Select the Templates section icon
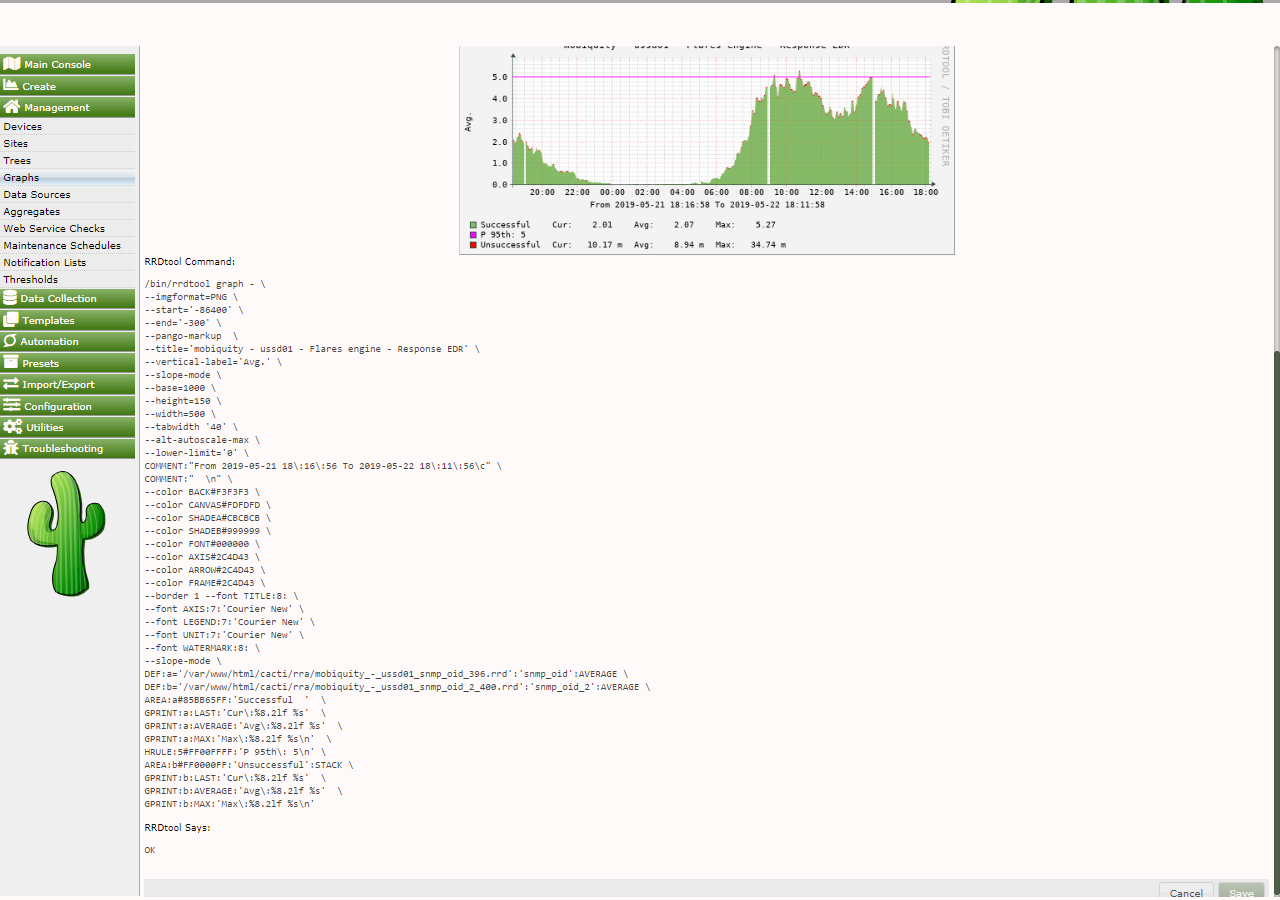This screenshot has height=900, width=1280. (12, 320)
